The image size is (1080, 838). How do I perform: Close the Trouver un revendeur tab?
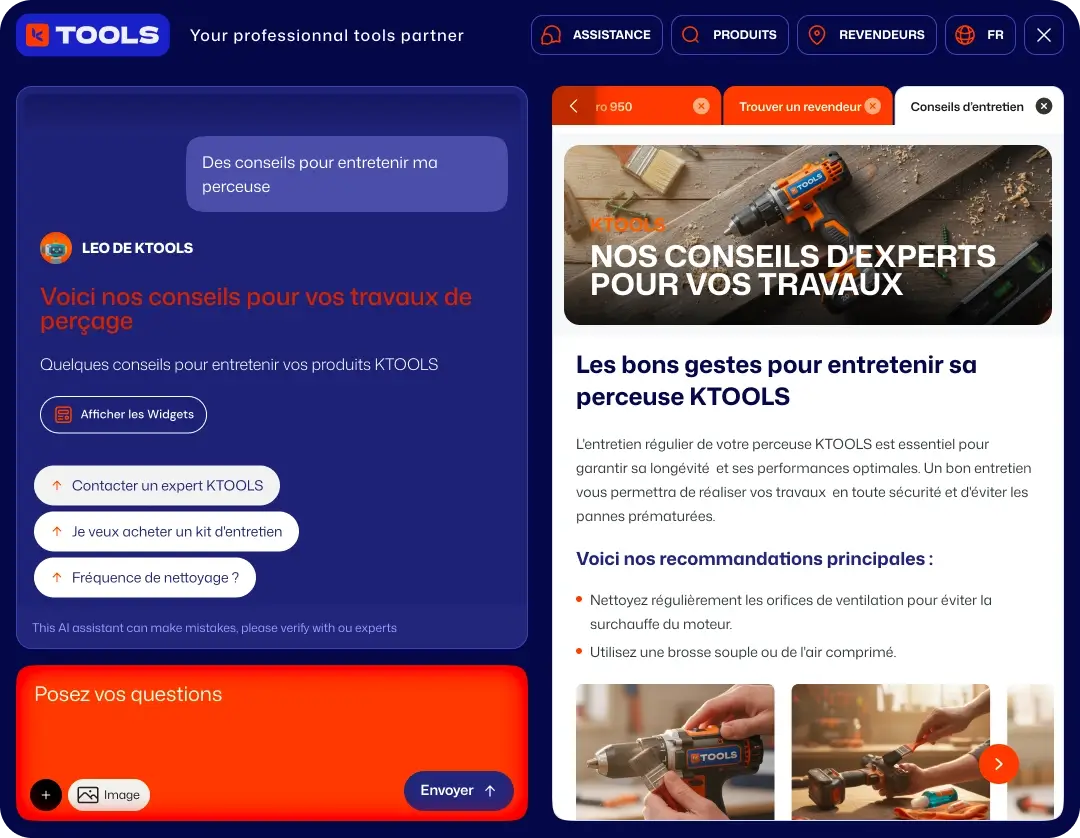point(873,106)
